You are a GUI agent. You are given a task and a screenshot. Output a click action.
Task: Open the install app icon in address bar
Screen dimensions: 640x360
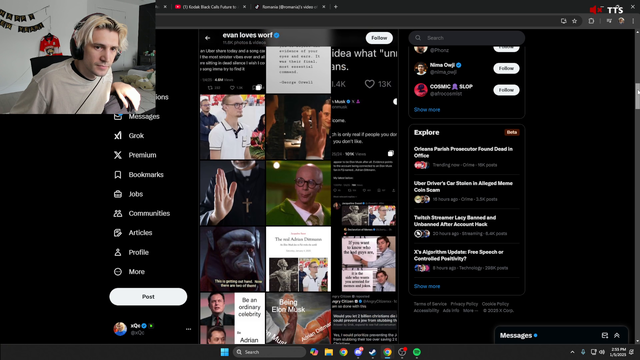[564, 21]
